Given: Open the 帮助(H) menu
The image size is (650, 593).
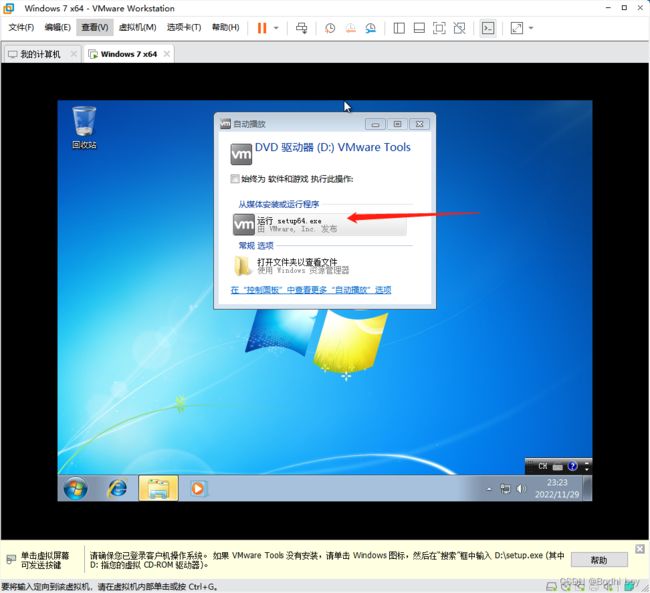Looking at the screenshot, I should 226,27.
